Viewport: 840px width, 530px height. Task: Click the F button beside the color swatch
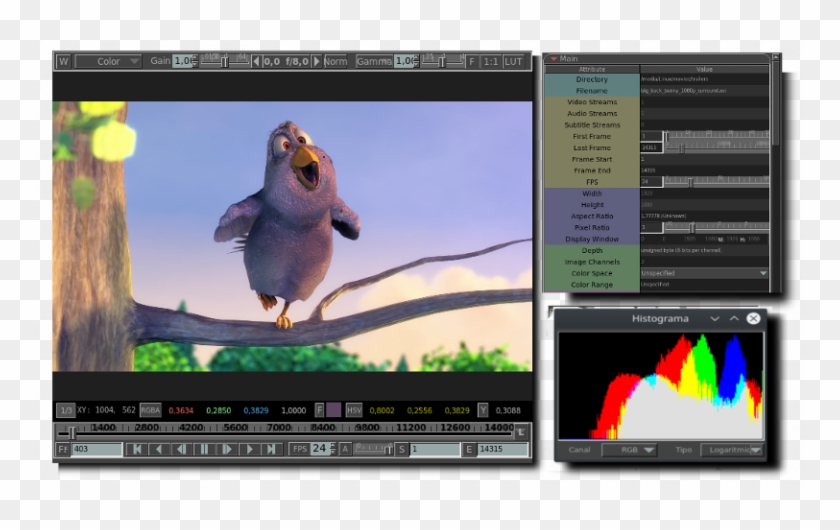click(x=319, y=410)
